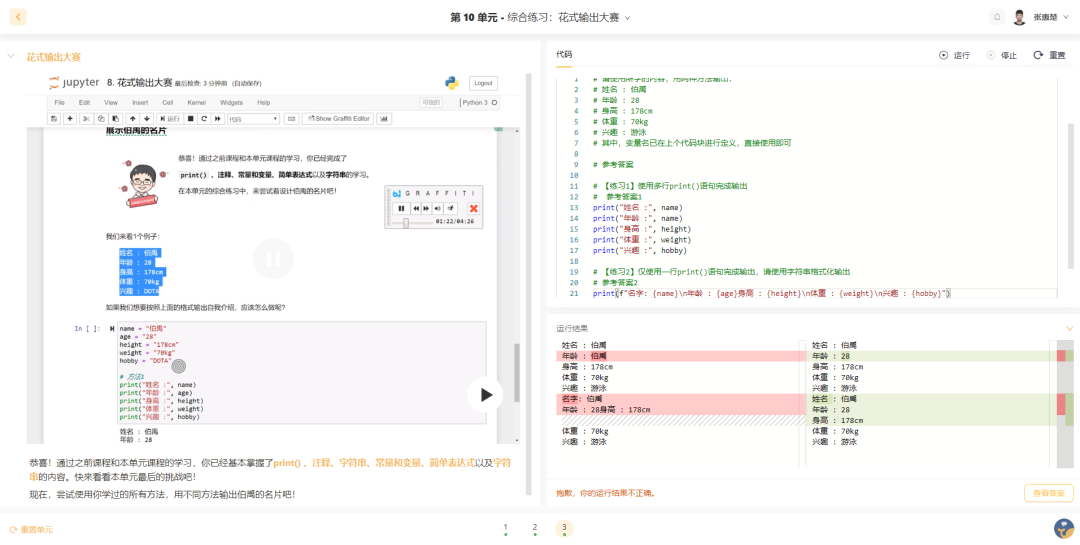Mute the Graffiti audio speaker
1080x545 pixels.
coord(438,208)
